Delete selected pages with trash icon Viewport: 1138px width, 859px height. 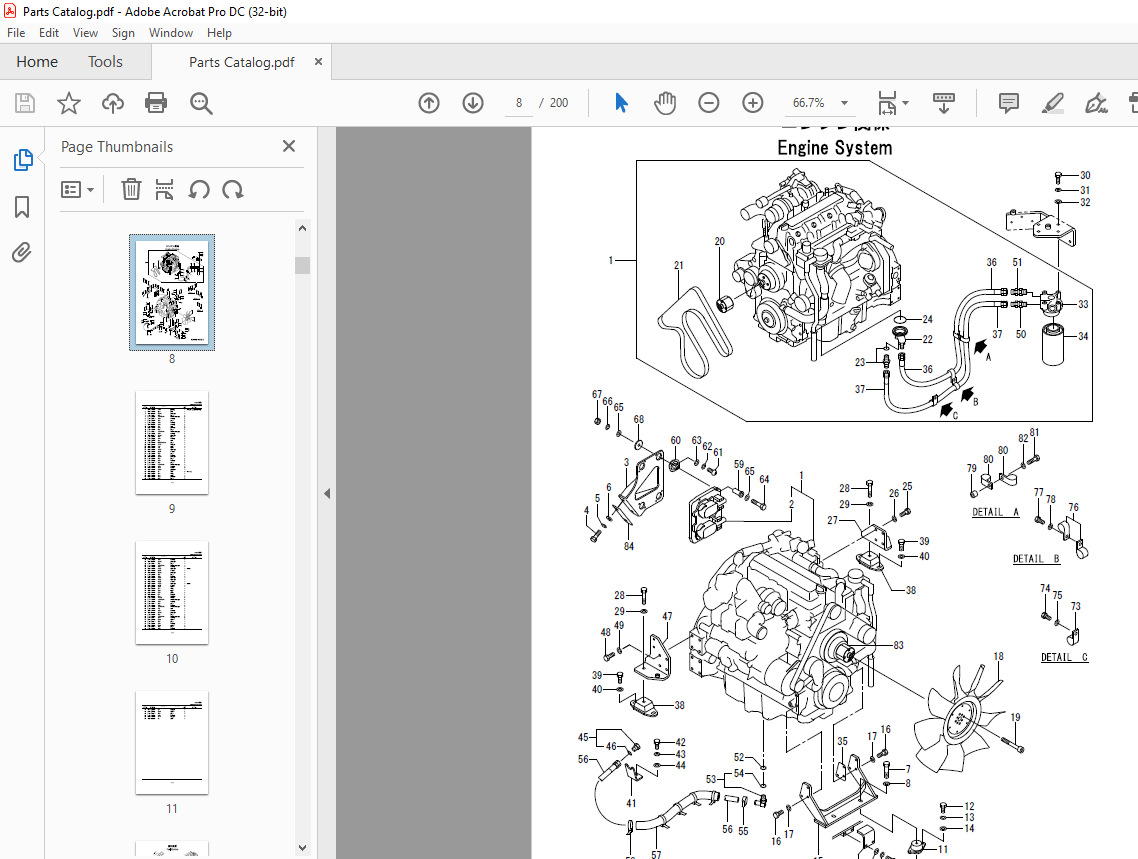coord(131,189)
